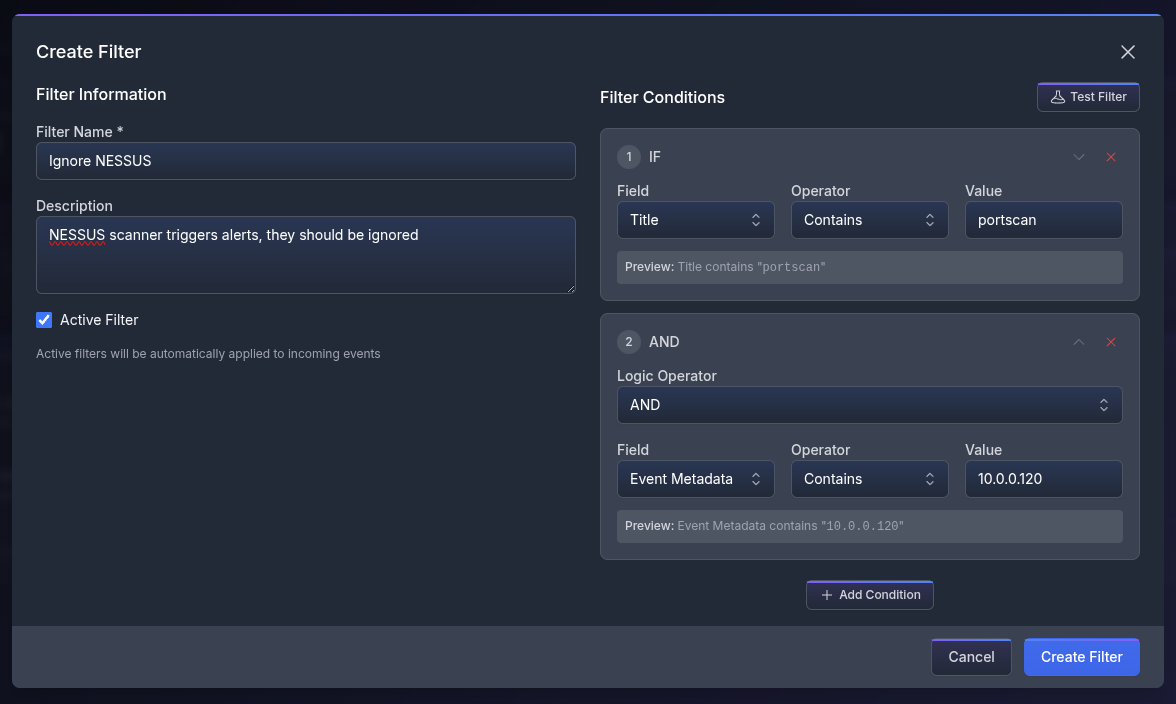Click the number 1 condition badge
The width and height of the screenshot is (1176, 704).
tap(629, 157)
